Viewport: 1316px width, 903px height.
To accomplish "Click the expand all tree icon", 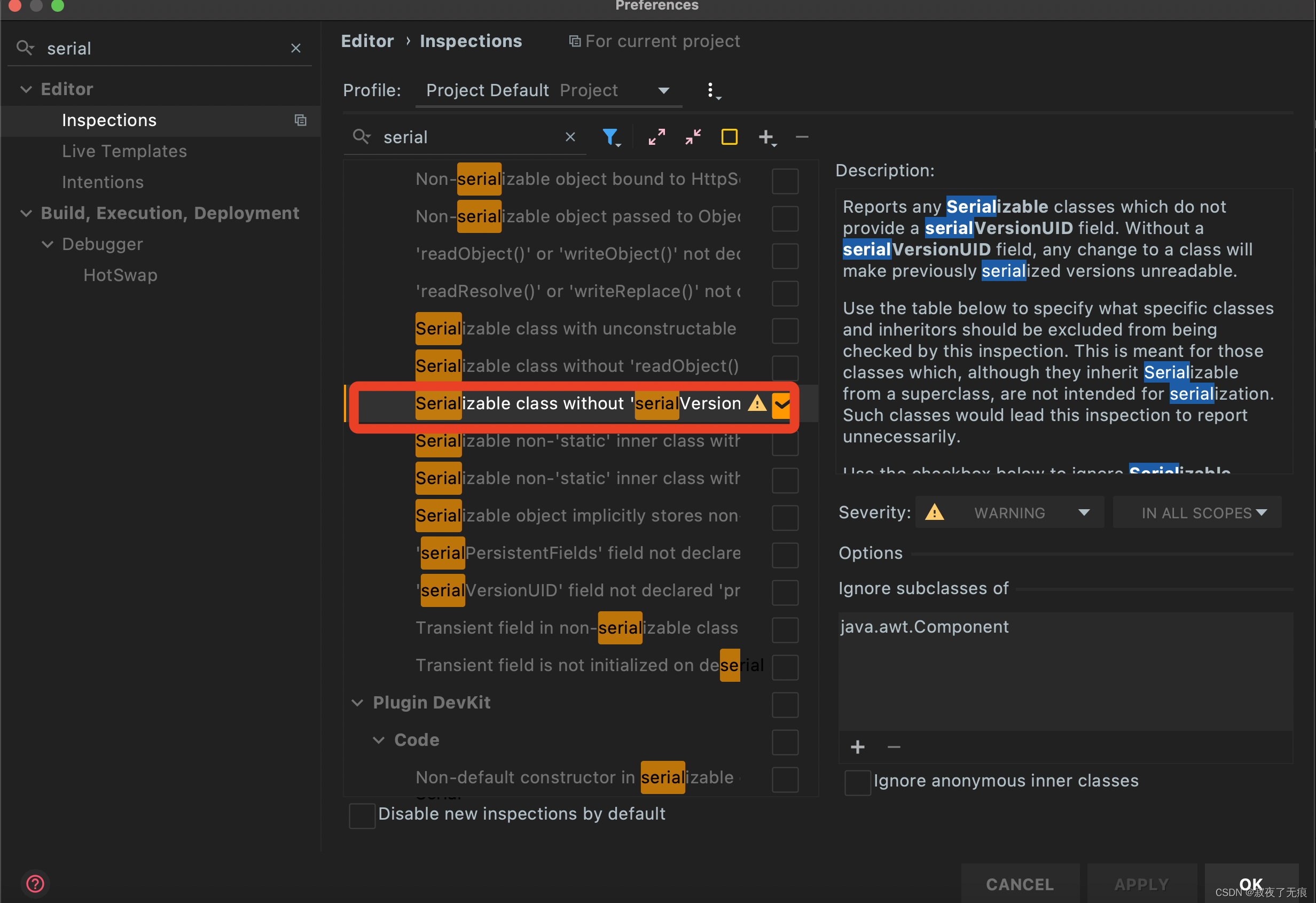I will (x=656, y=137).
